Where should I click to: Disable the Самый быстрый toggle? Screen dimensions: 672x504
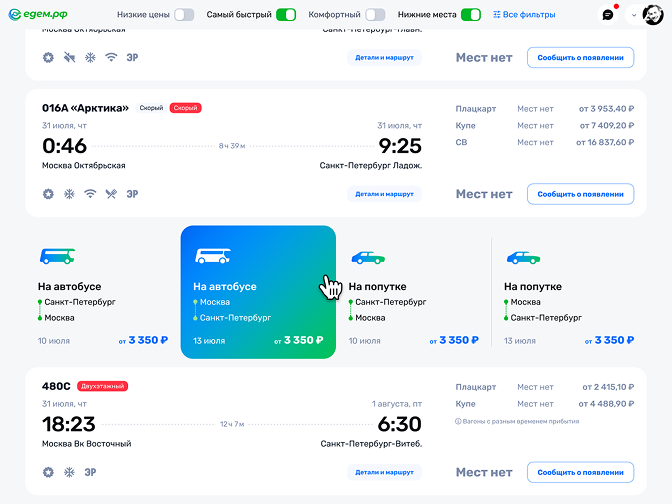[286, 15]
